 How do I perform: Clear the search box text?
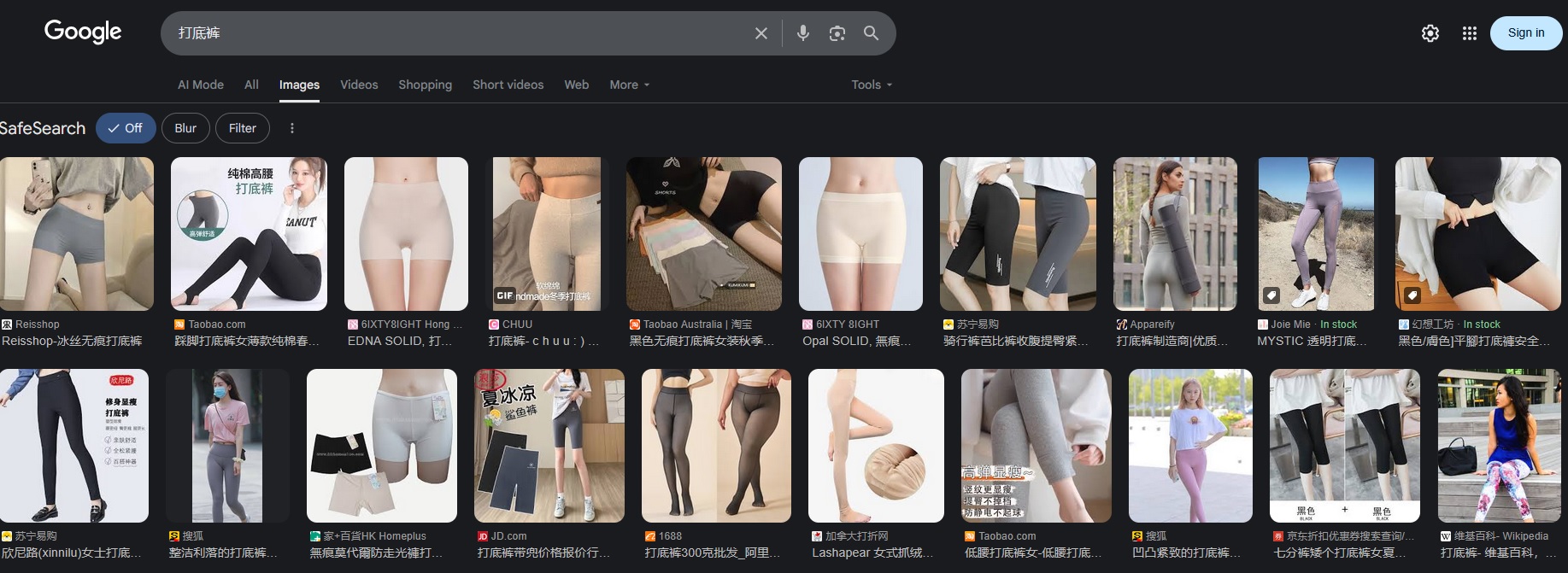point(761,33)
